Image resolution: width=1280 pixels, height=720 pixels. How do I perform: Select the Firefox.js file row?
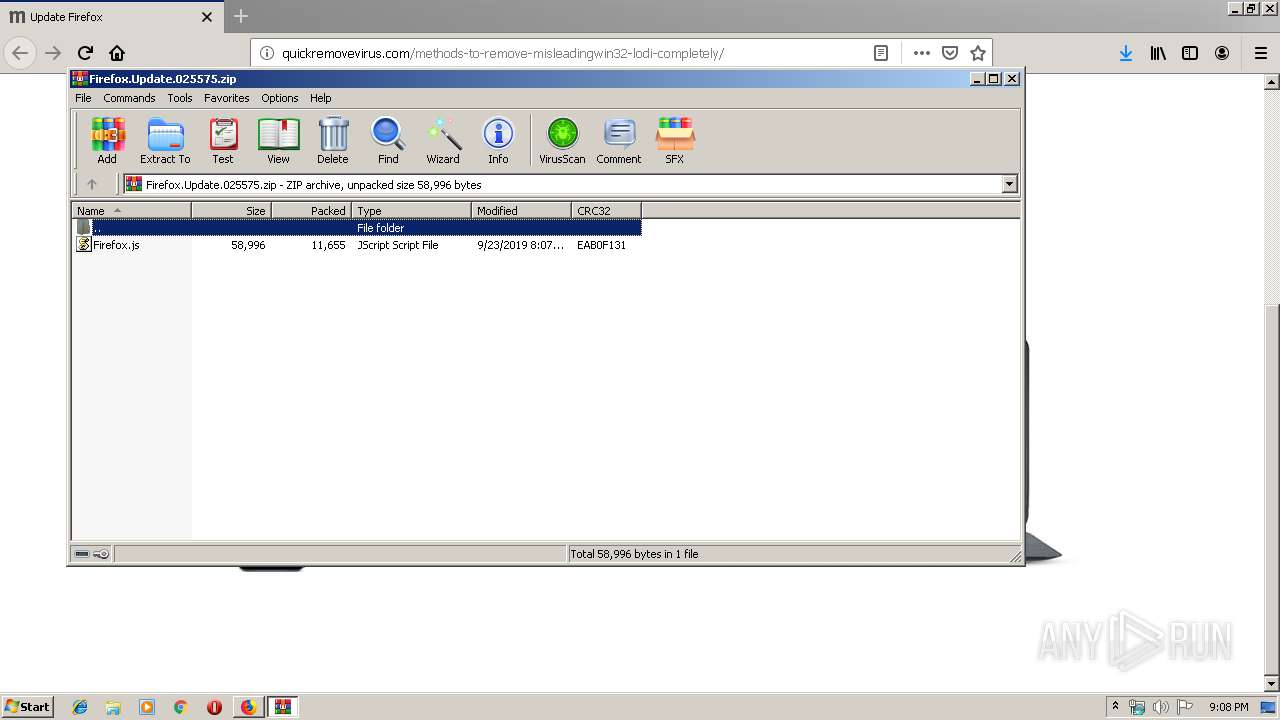[x=356, y=245]
